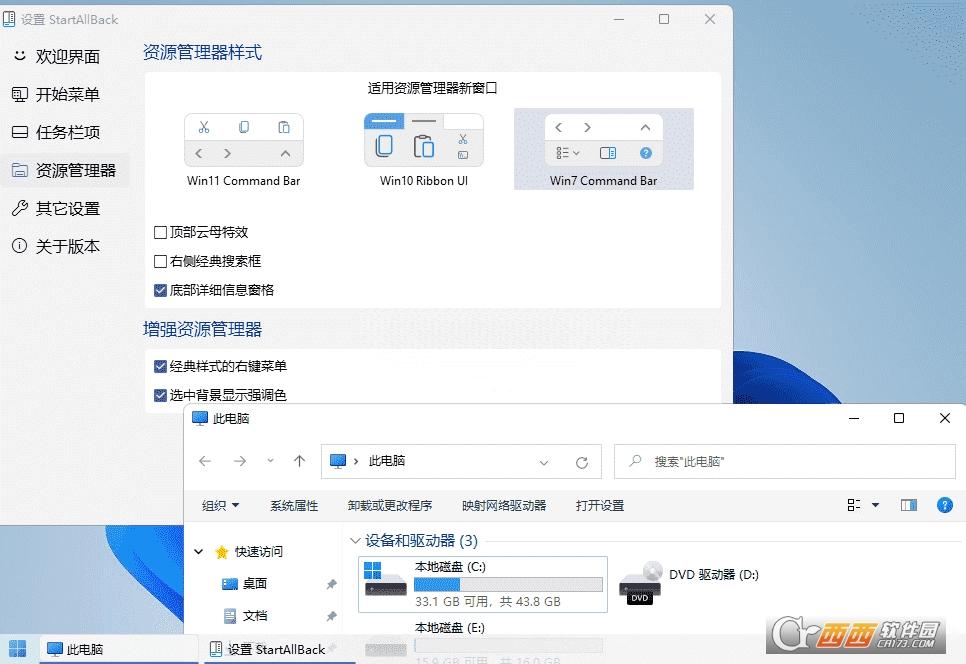Viewport: 966px width, 664px height.
Task: Select 资源管理器 in the sidebar
Action: (64, 171)
